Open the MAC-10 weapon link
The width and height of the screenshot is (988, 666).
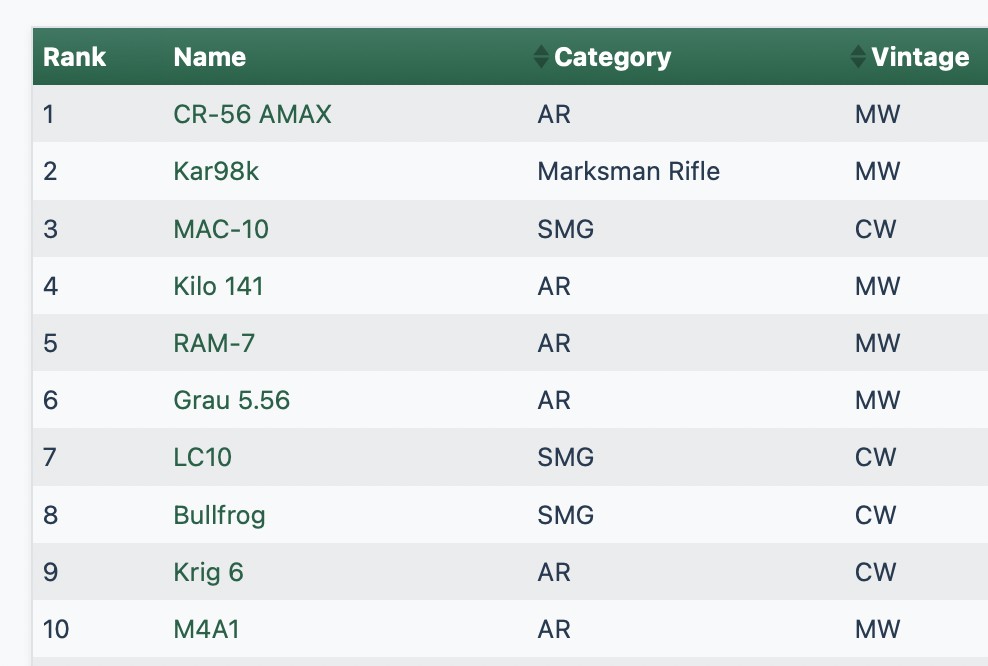(221, 229)
